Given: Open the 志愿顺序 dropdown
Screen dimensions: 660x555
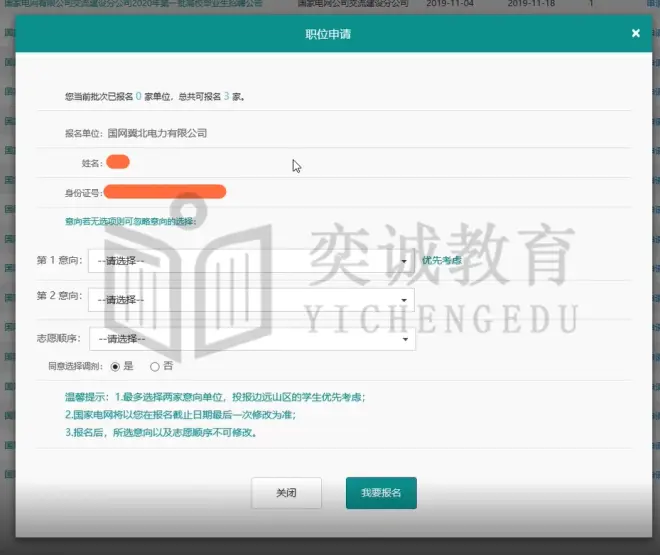Looking at the screenshot, I should 251,339.
